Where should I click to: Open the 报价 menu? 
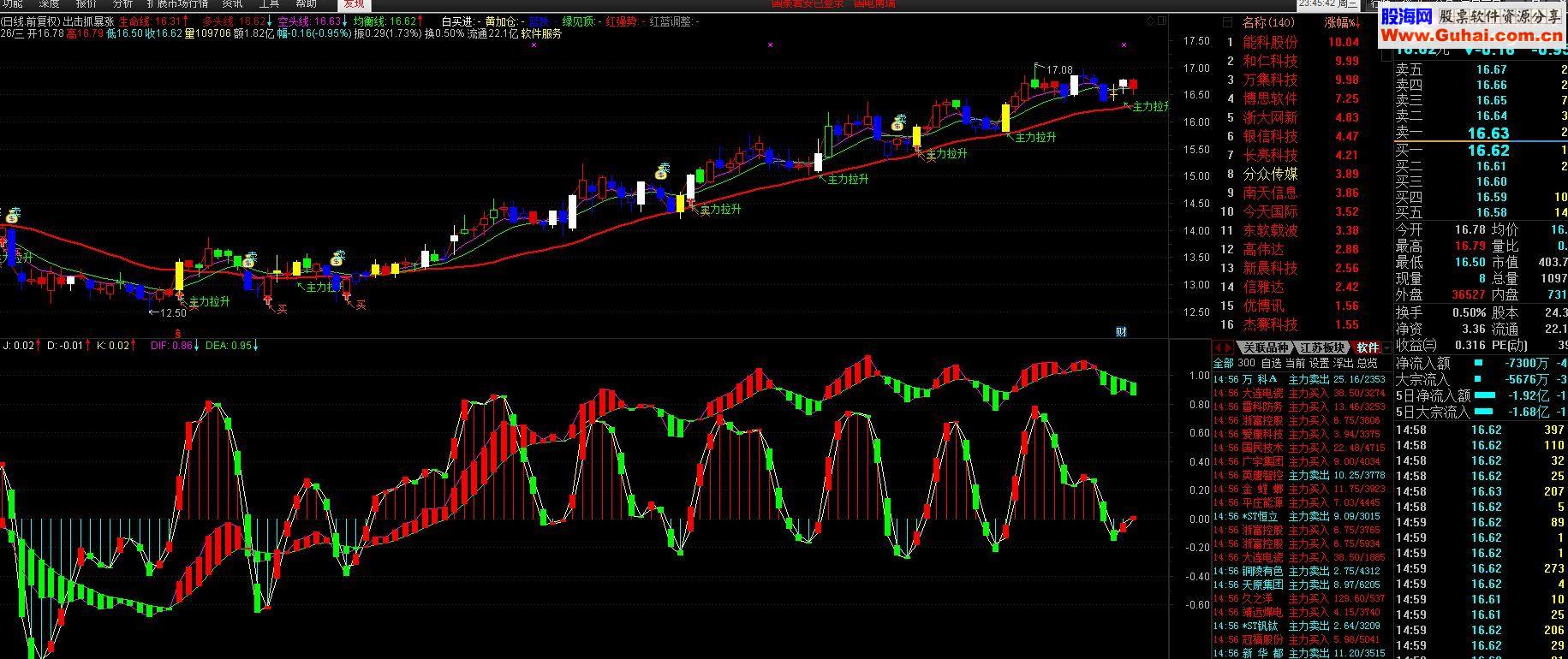pyautogui.click(x=86, y=4)
